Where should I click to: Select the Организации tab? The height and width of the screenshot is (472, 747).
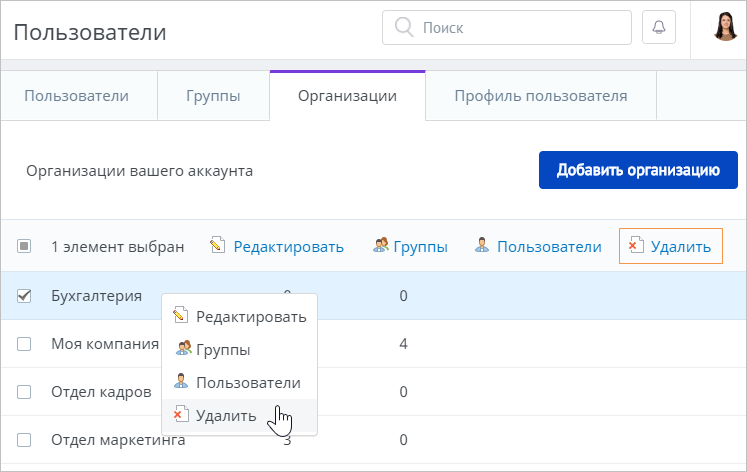tap(347, 96)
